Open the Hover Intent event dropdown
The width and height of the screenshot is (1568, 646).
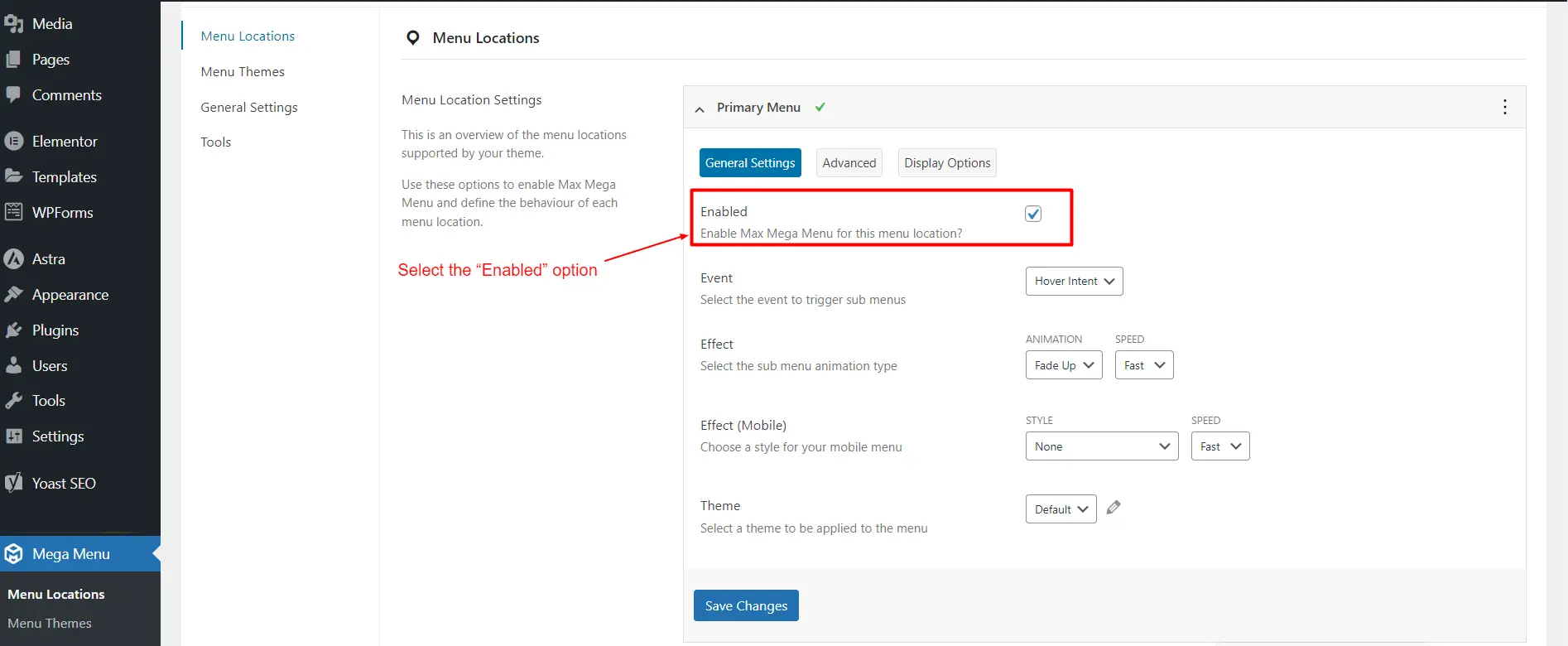point(1074,281)
